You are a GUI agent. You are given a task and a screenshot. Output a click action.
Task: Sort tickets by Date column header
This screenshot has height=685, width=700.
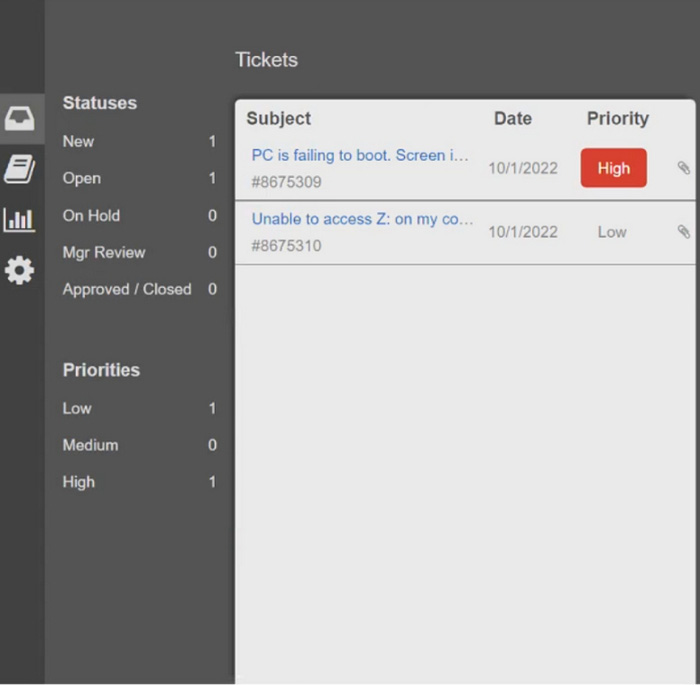512,119
